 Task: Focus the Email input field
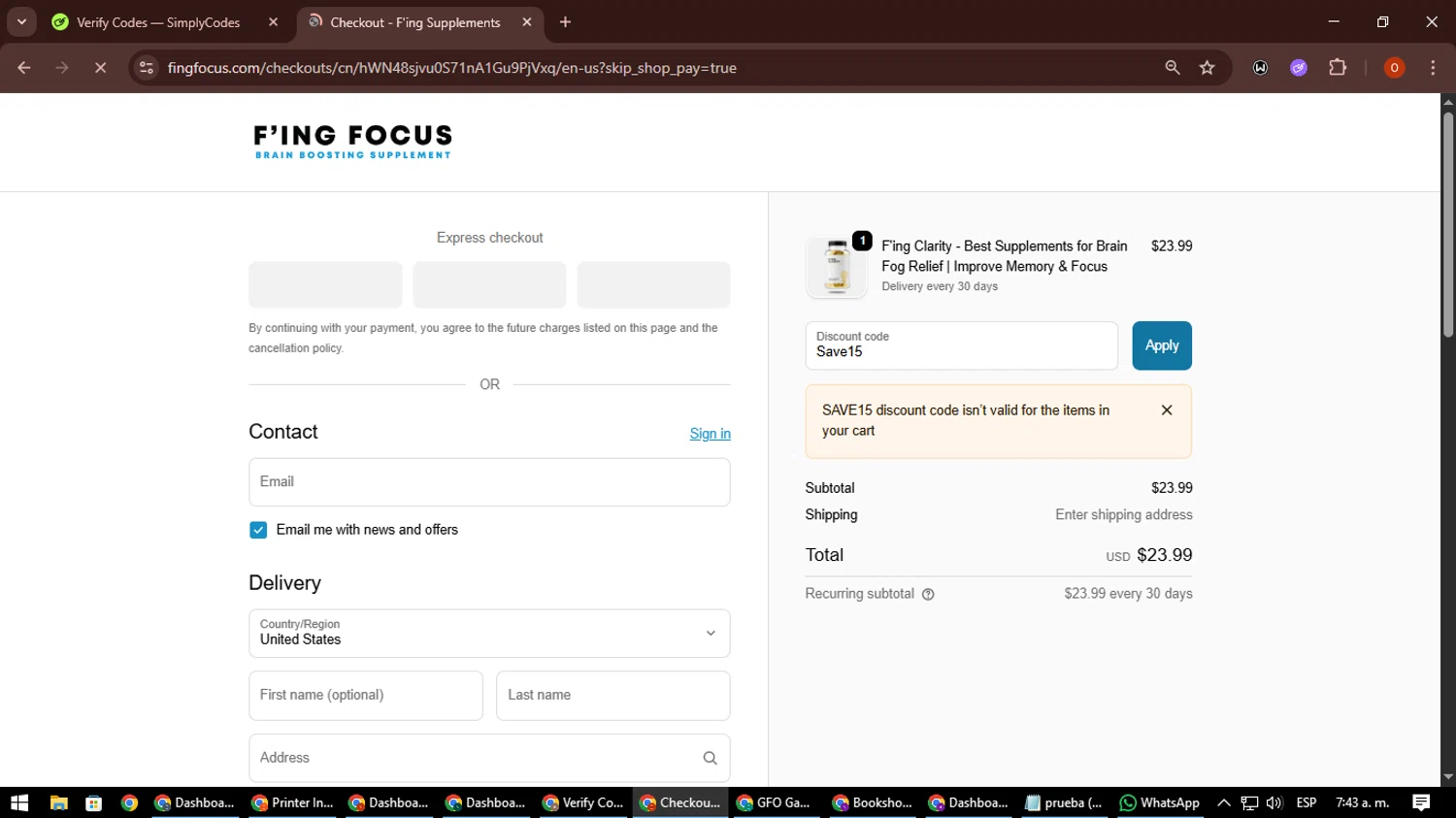[x=489, y=482]
